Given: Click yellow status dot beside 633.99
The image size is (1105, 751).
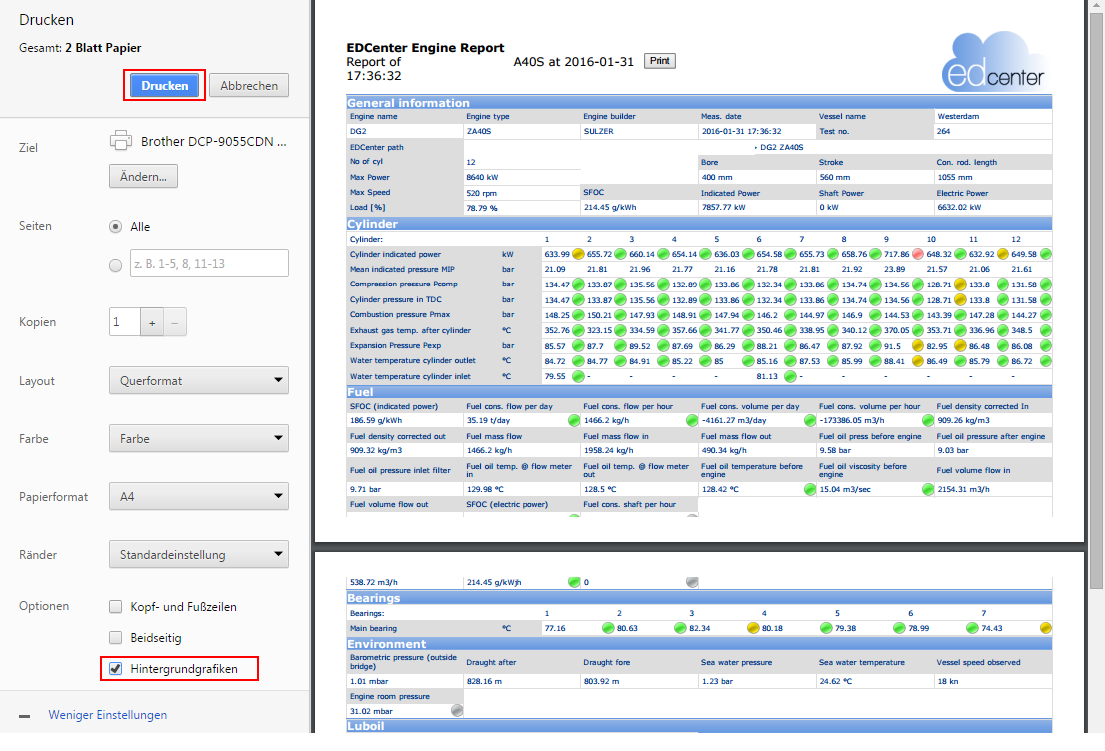Looking at the screenshot, I should [577, 255].
